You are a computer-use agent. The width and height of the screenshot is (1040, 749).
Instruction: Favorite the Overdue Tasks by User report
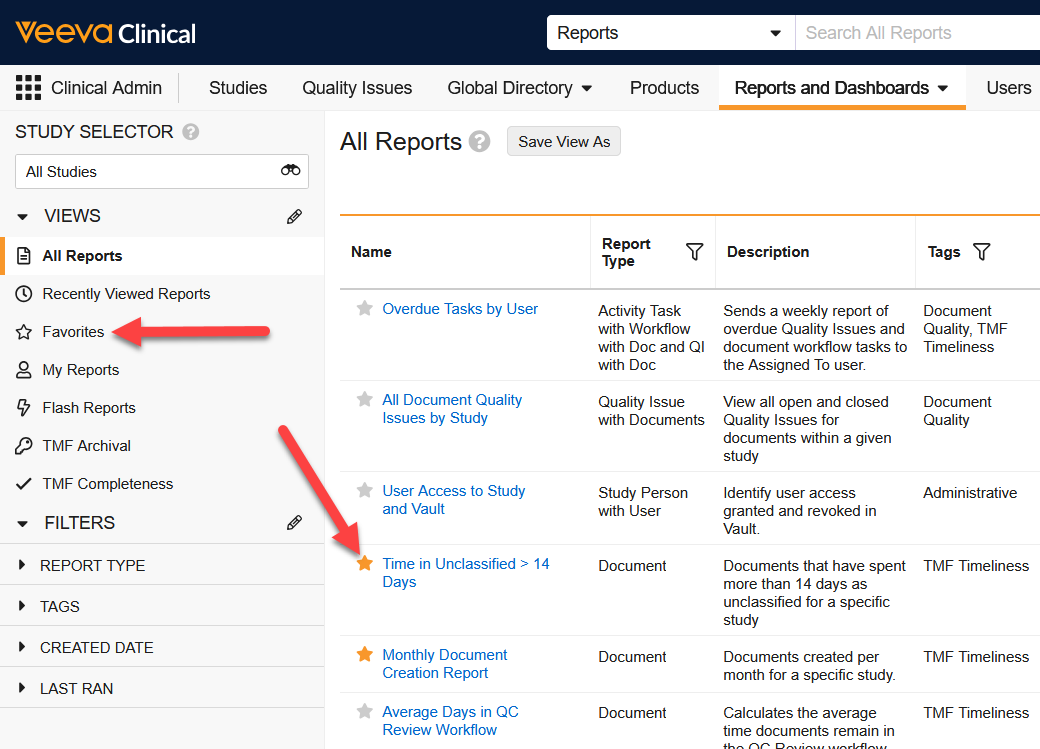pos(363,309)
